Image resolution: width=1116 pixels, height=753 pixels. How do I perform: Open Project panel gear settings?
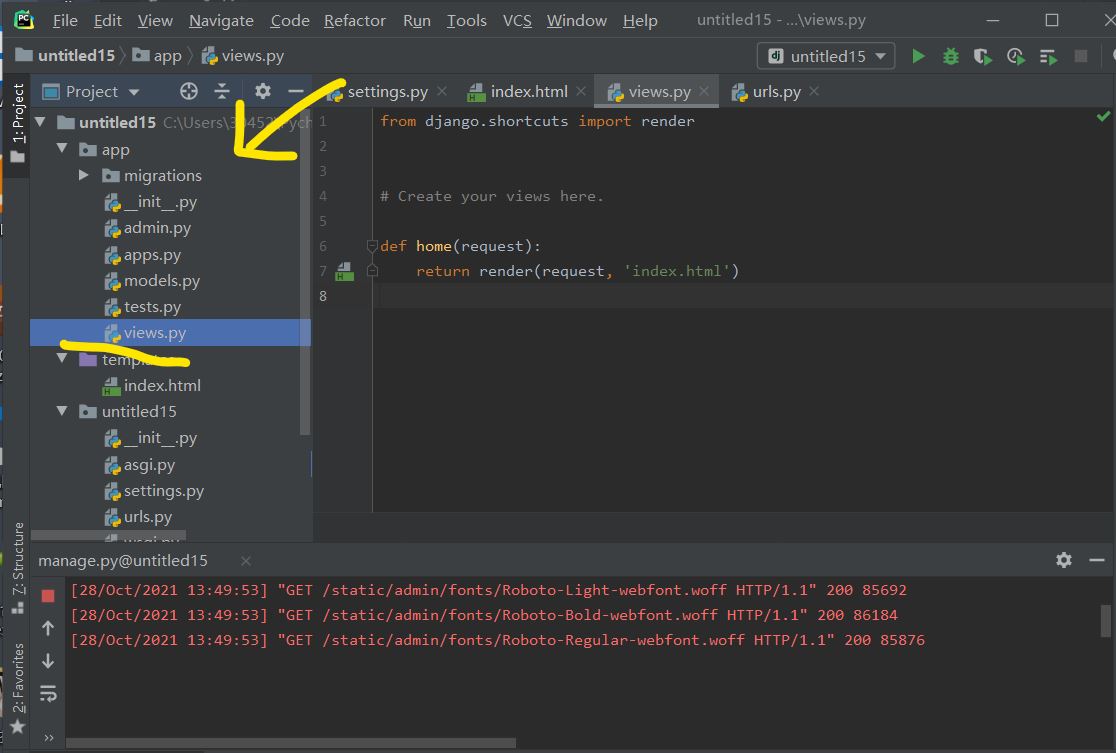262,92
